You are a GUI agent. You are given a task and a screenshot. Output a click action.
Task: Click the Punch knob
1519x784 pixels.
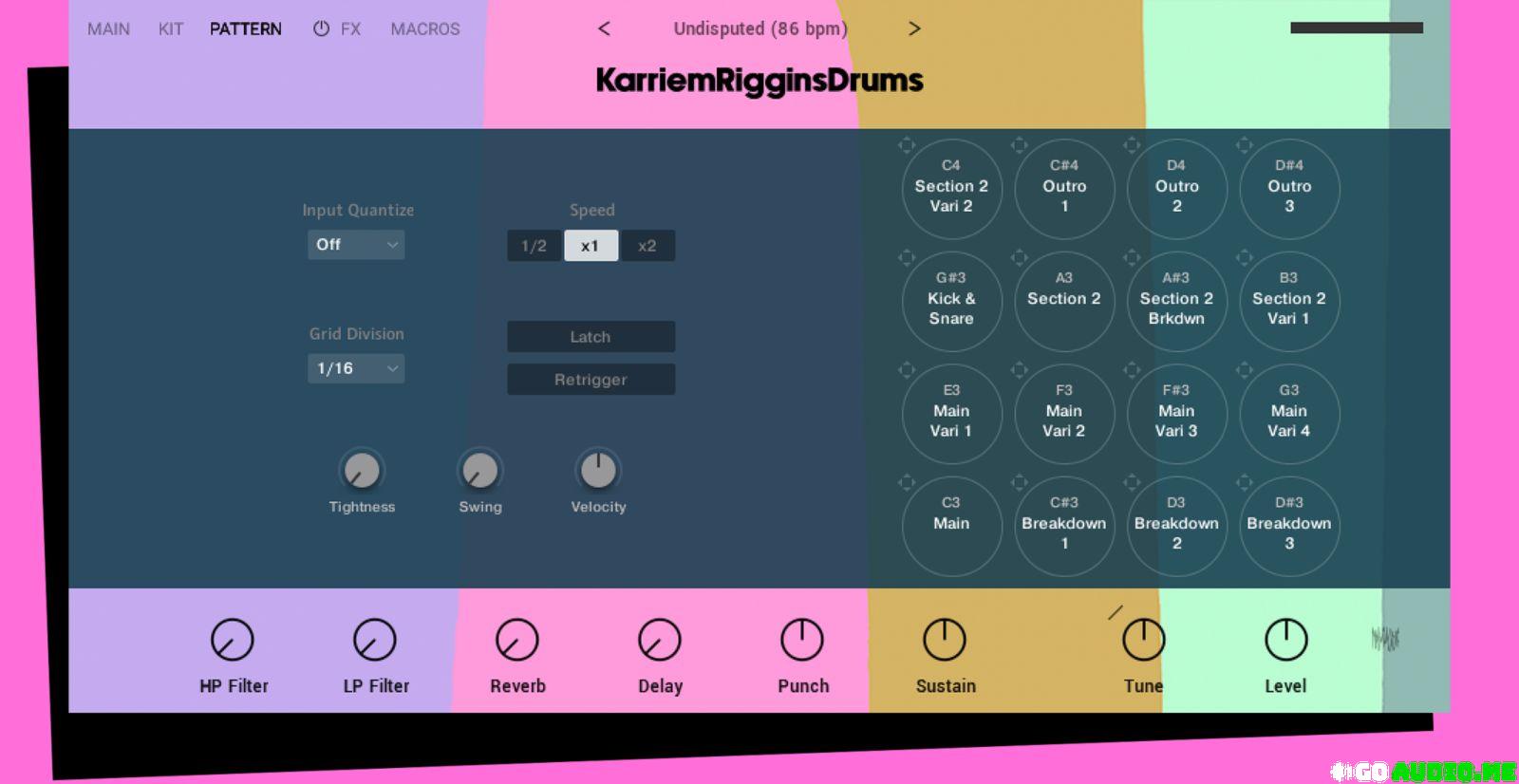tap(802, 640)
